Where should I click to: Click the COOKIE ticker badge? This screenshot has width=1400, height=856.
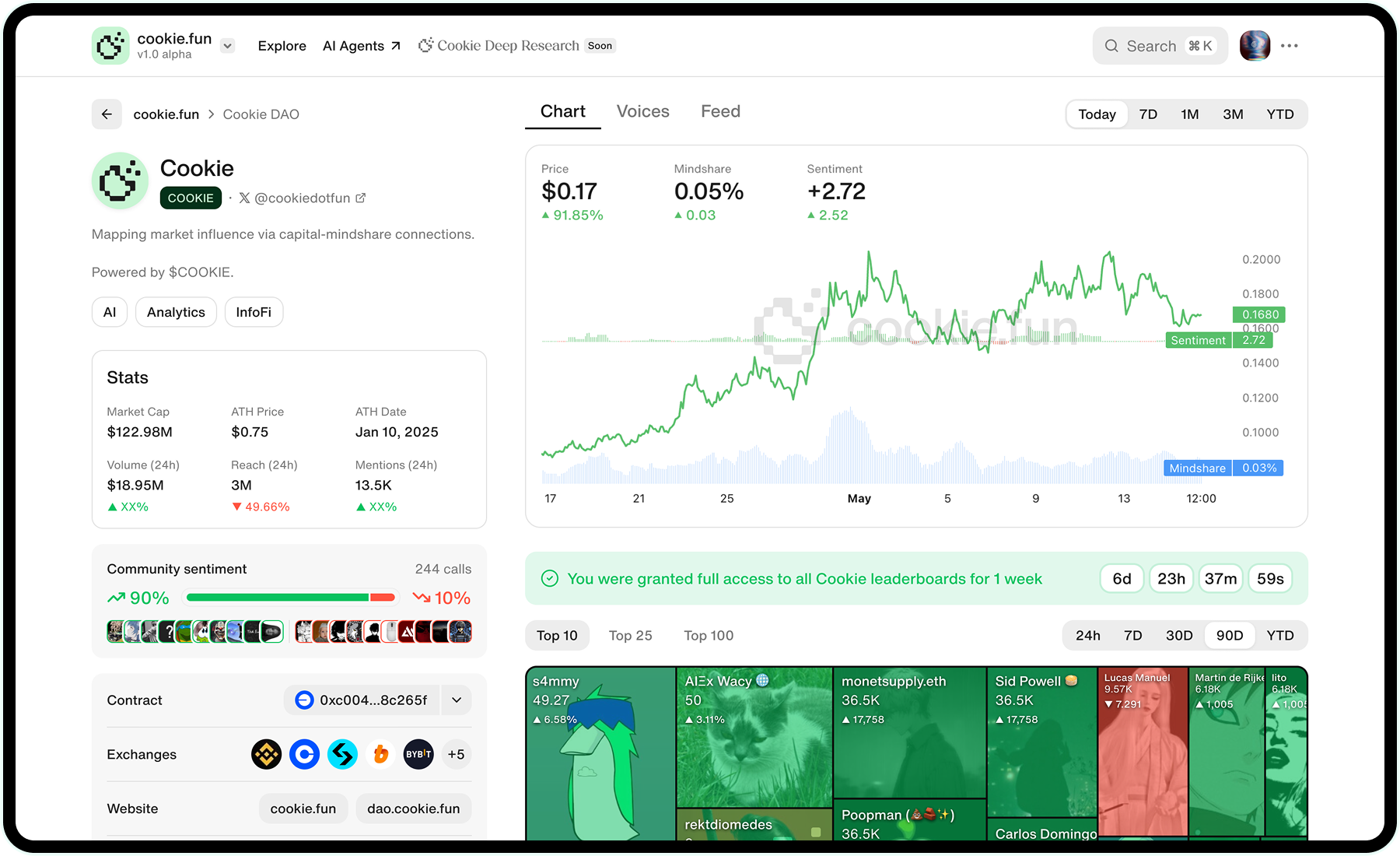tap(191, 198)
